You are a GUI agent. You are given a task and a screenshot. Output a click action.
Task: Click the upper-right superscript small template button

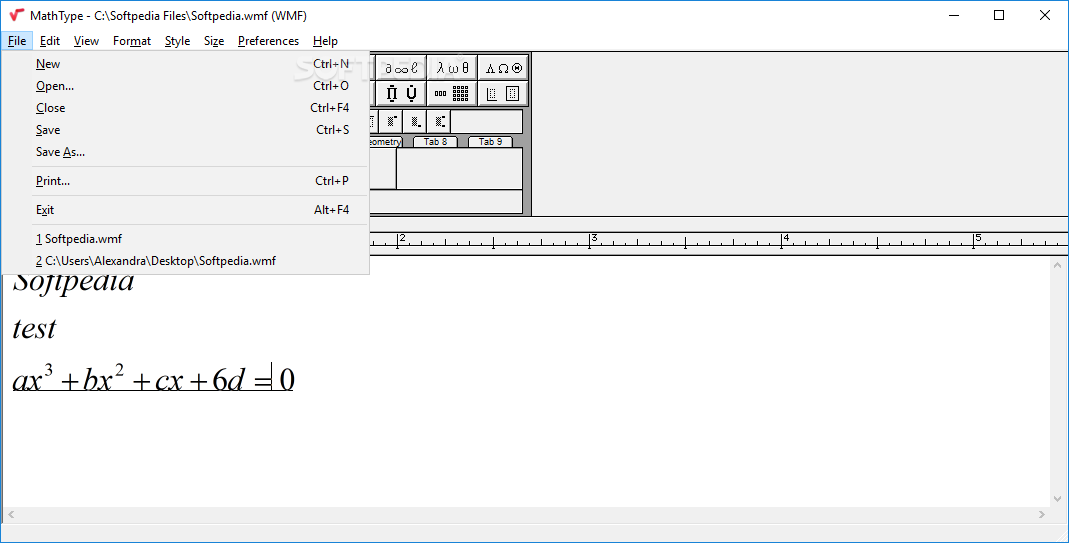[x=391, y=121]
